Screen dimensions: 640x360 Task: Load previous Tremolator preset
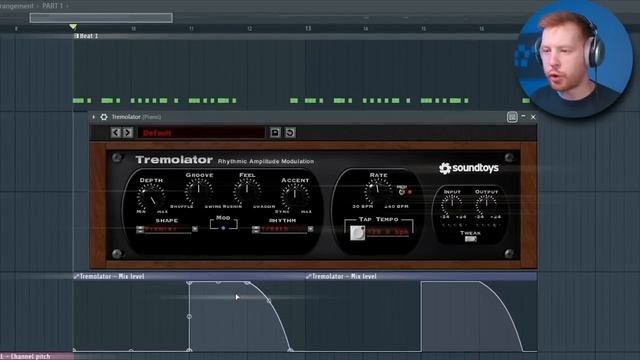click(x=116, y=133)
